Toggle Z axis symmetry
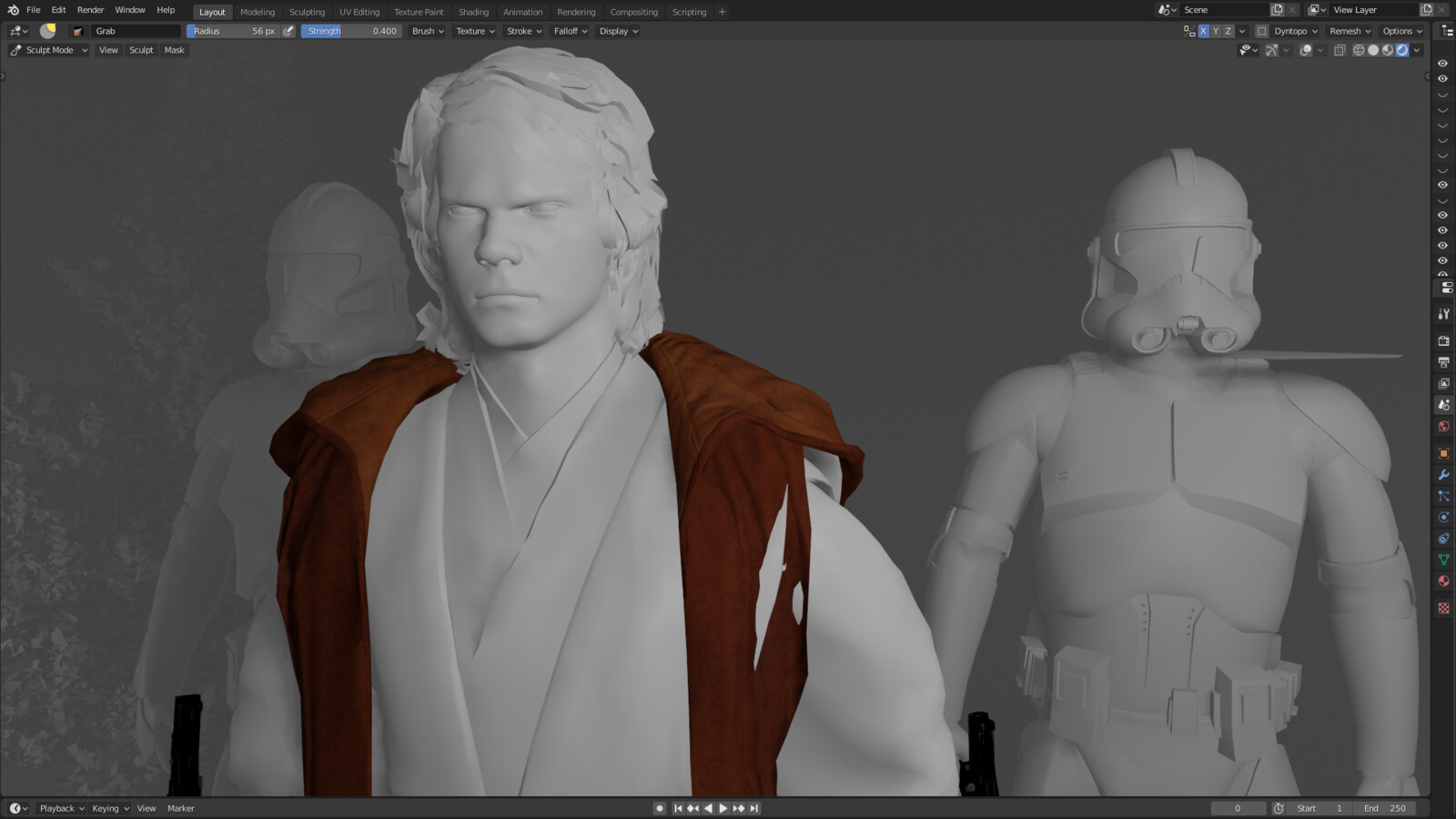 [1228, 31]
